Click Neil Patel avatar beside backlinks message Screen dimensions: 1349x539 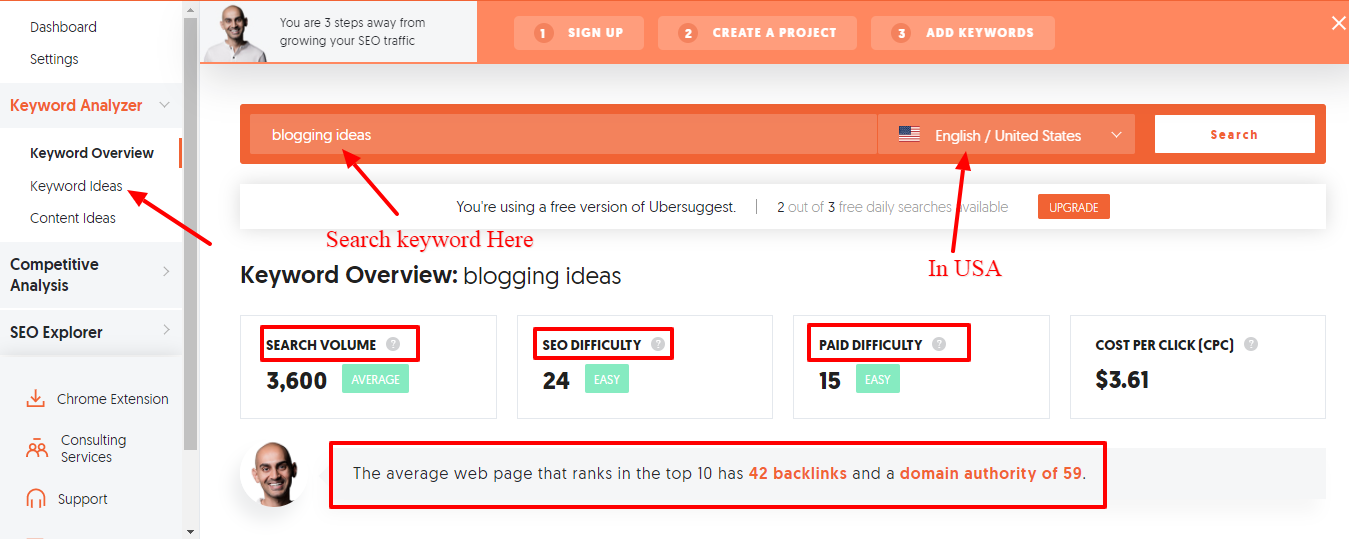point(273,474)
